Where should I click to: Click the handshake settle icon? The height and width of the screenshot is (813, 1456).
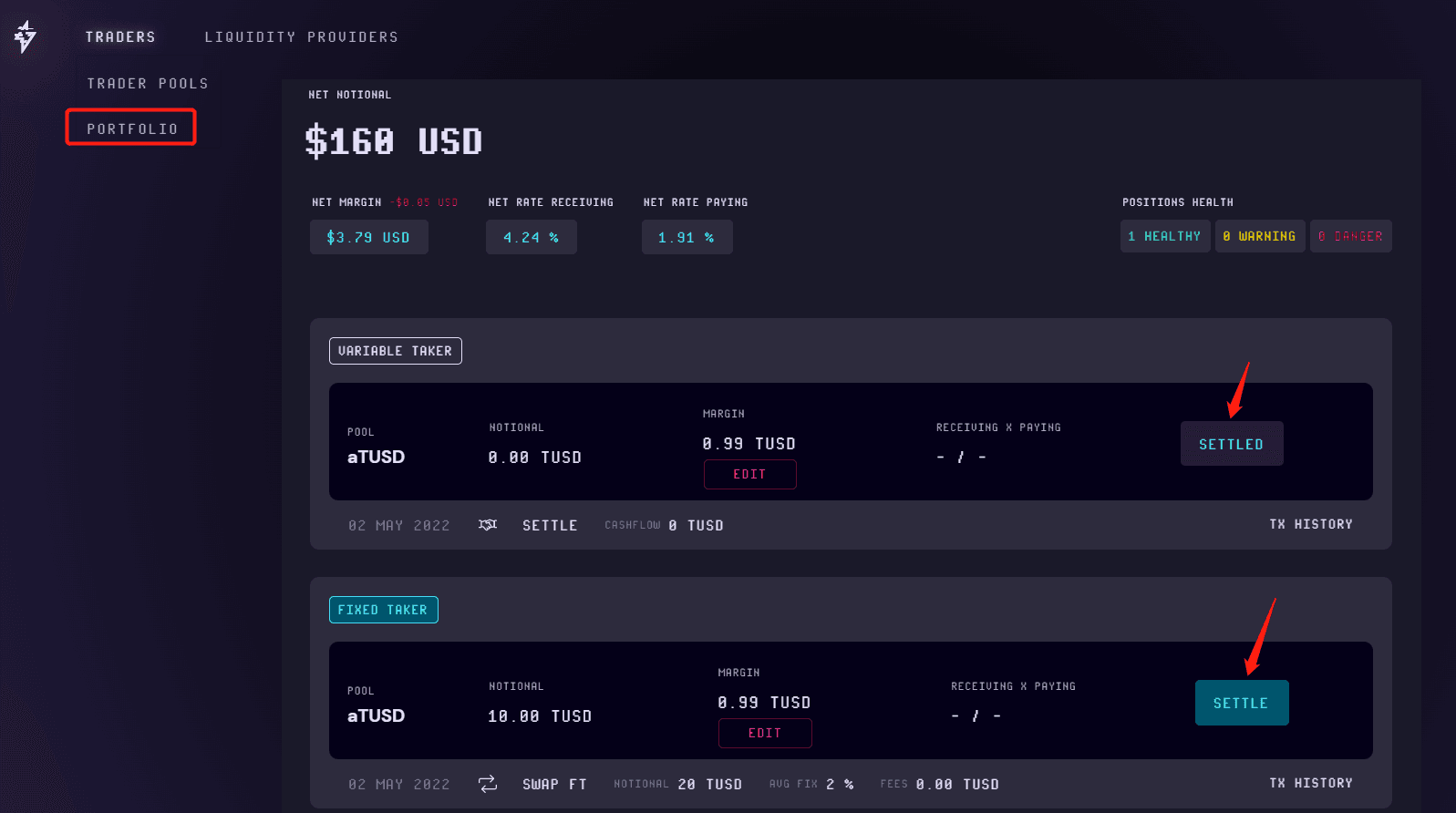(488, 525)
